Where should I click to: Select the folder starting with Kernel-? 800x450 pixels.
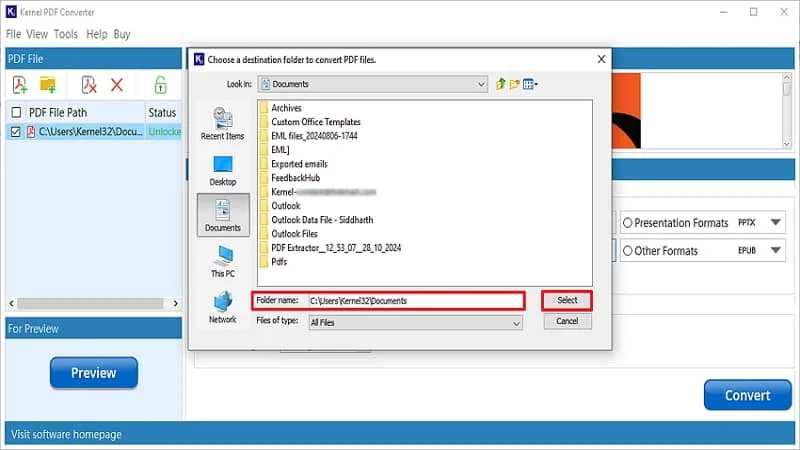coord(323,192)
